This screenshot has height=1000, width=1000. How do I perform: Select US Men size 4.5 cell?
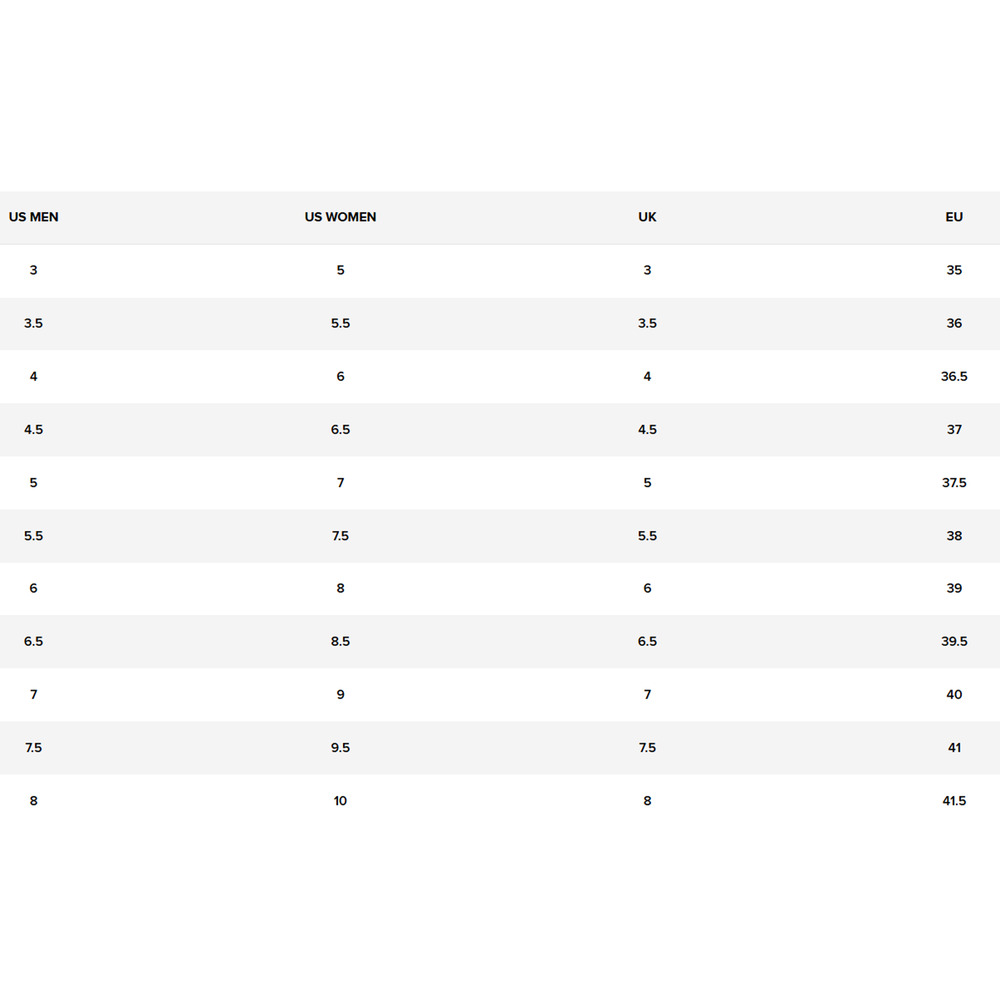(x=34, y=430)
